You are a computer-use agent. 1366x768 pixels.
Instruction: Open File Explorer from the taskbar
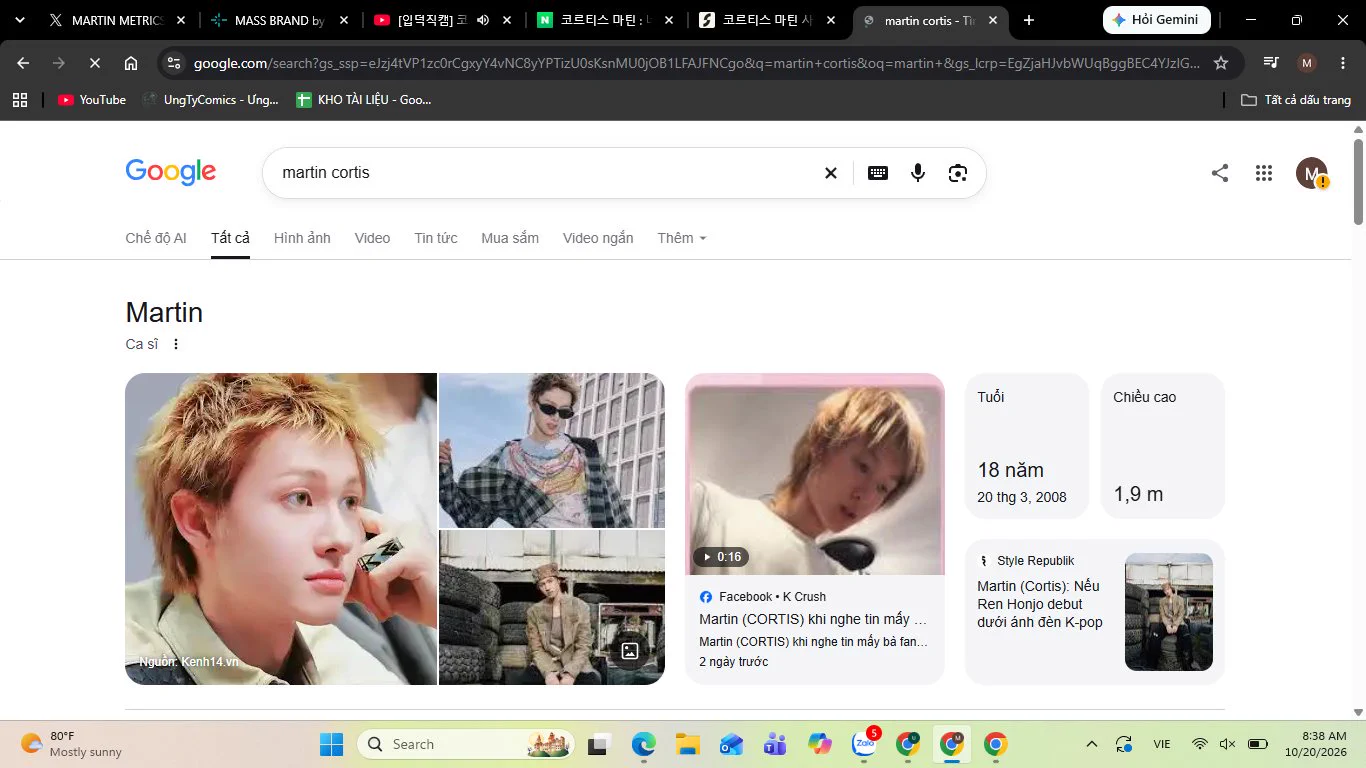tap(687, 744)
